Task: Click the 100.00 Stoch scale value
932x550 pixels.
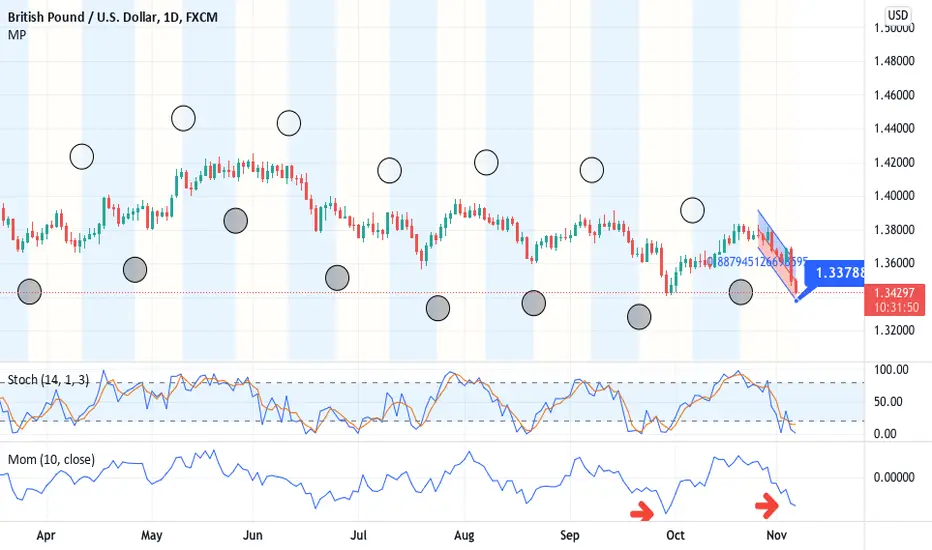Action: tap(891, 370)
